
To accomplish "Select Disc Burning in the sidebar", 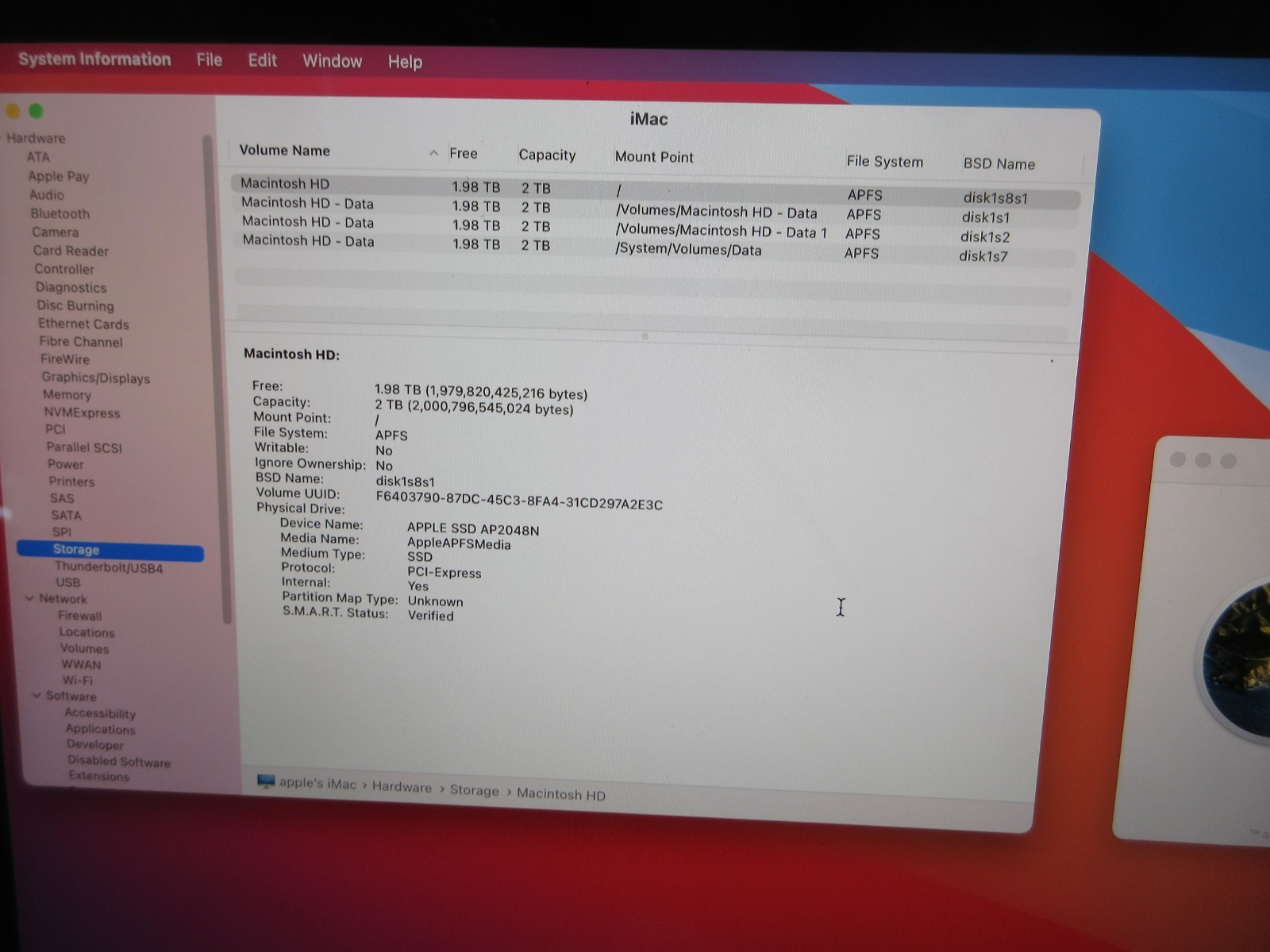I will [75, 305].
